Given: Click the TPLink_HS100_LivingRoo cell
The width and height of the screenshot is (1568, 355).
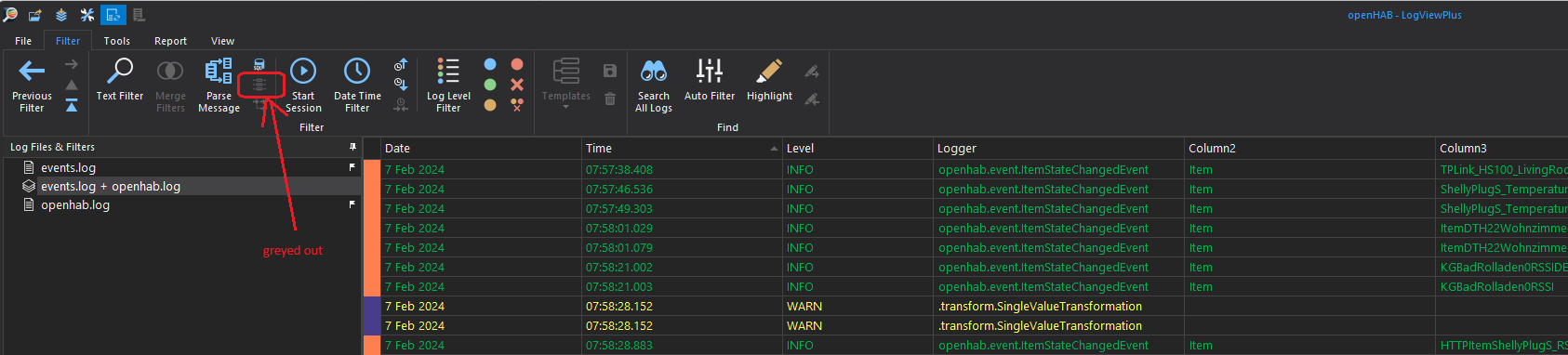Looking at the screenshot, I should coord(1502,169).
